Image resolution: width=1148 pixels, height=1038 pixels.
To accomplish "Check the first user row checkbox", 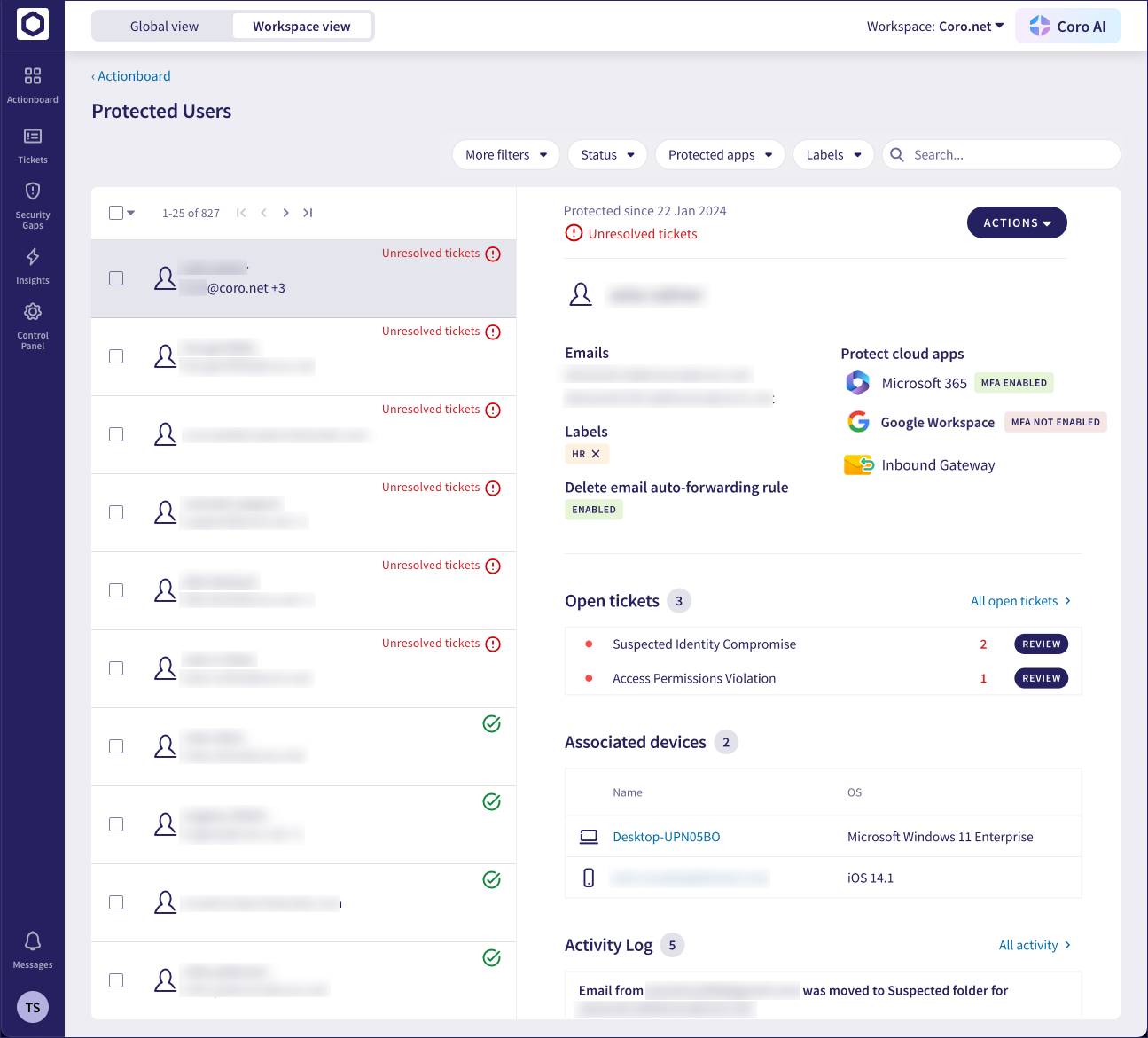I will 116,277.
